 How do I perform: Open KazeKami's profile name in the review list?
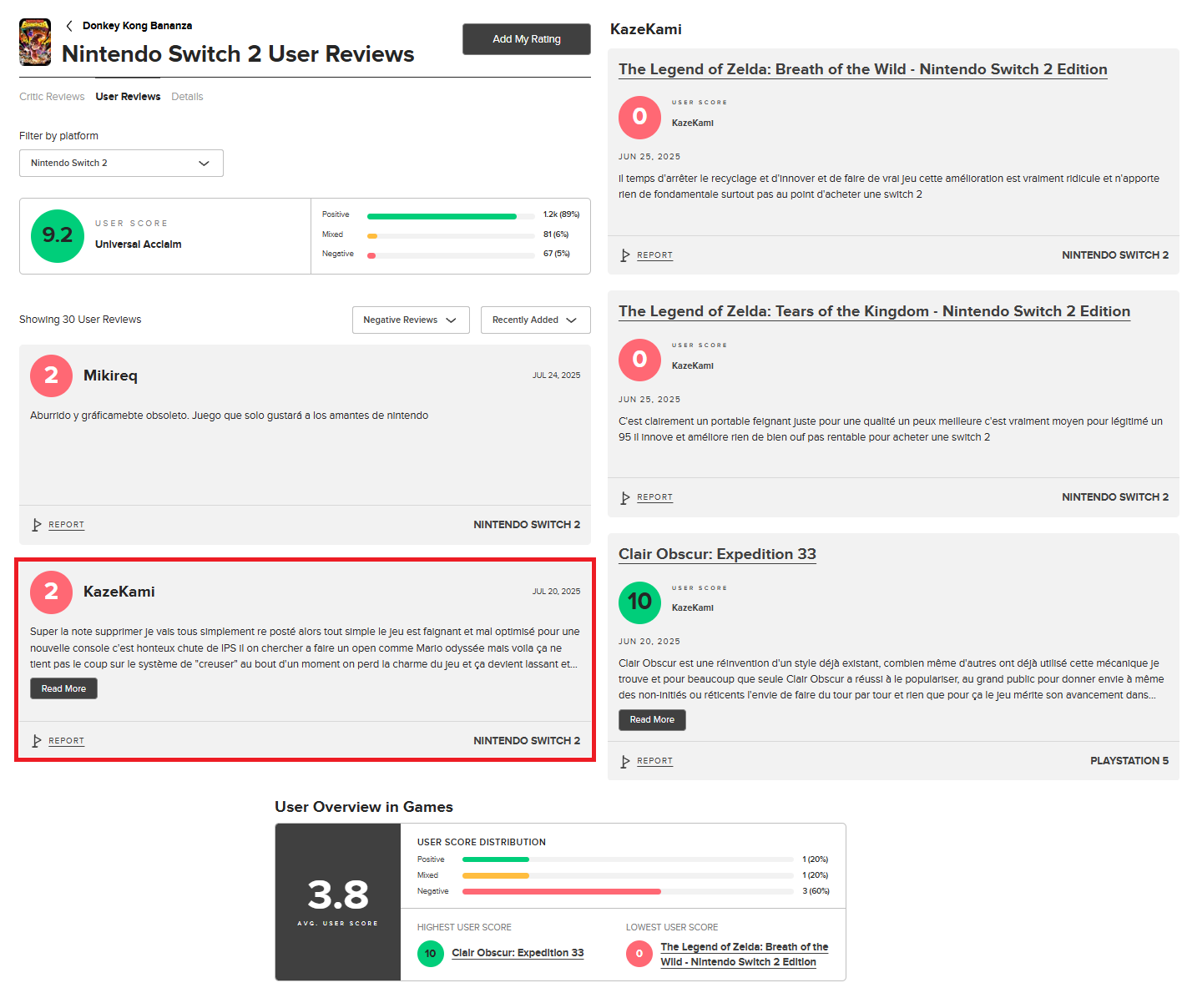coord(119,592)
